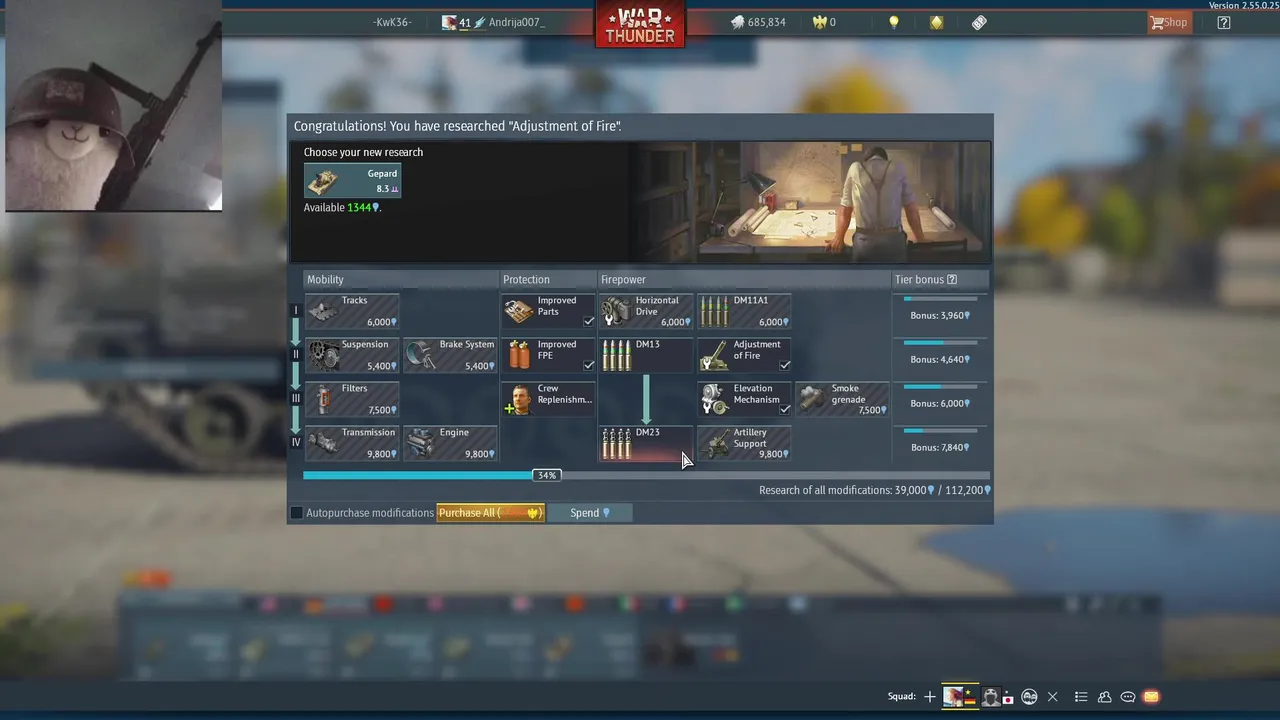This screenshot has height=720, width=1280.
Task: Select the Improved FPE modification
Action: tap(548, 355)
